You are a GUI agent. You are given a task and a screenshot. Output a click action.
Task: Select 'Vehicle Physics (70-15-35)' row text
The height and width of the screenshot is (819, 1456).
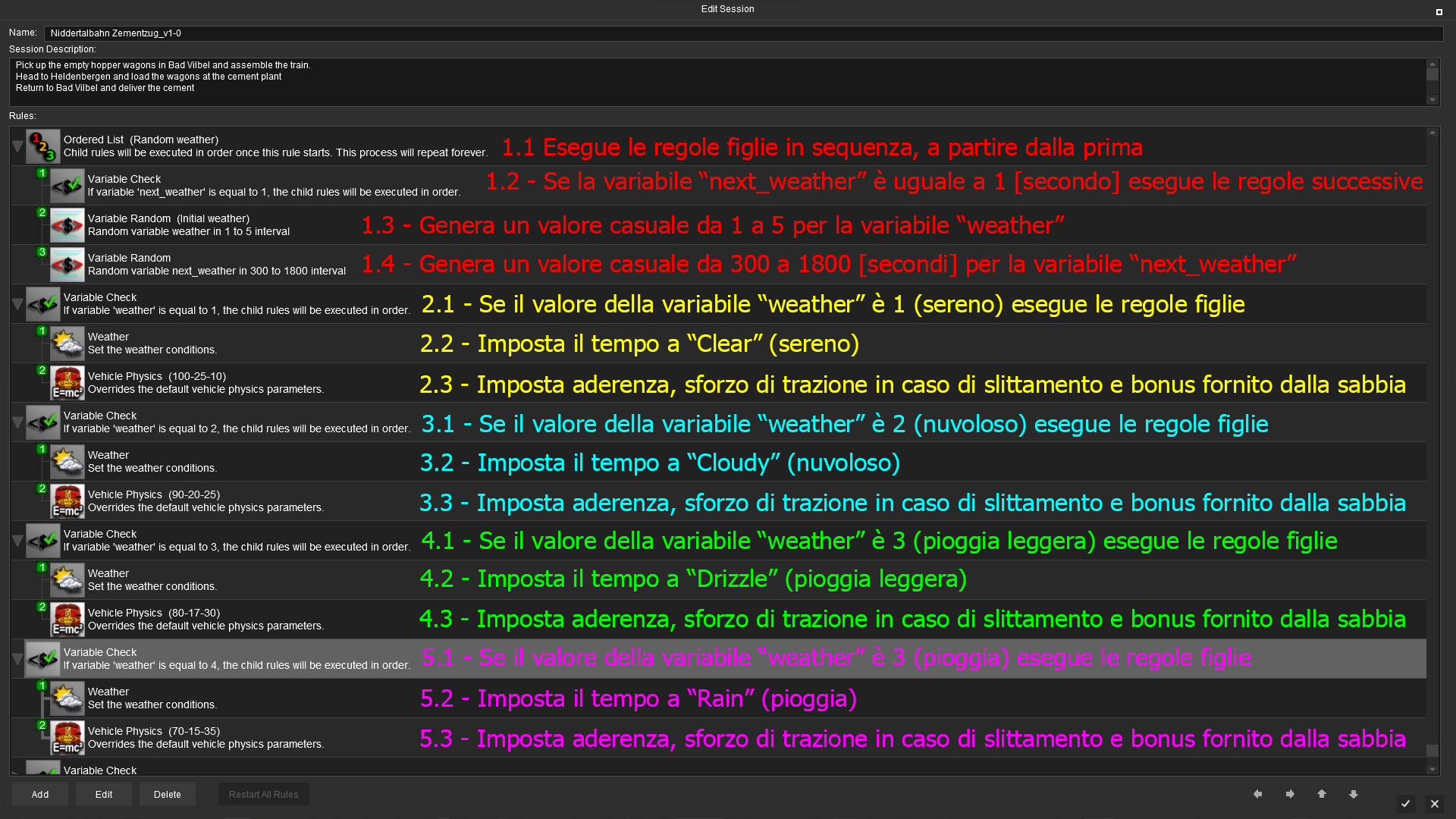click(x=154, y=731)
